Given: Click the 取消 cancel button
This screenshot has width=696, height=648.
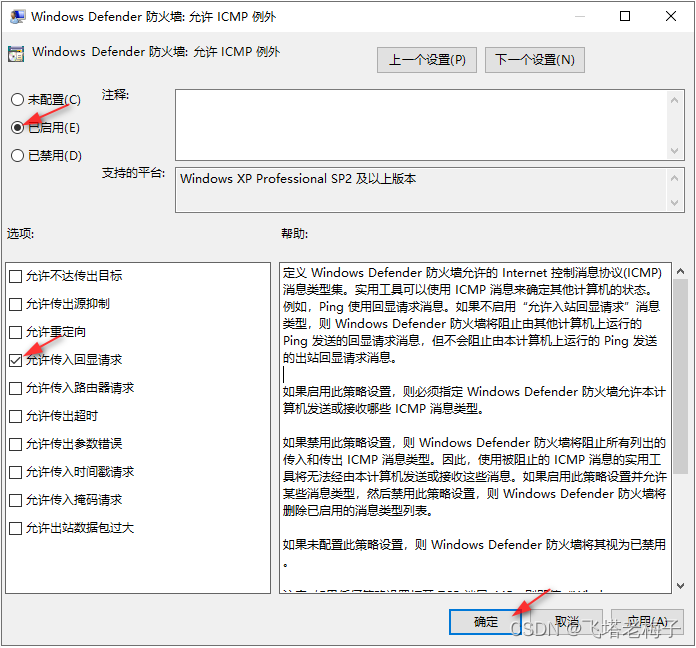Looking at the screenshot, I should coord(567,622).
